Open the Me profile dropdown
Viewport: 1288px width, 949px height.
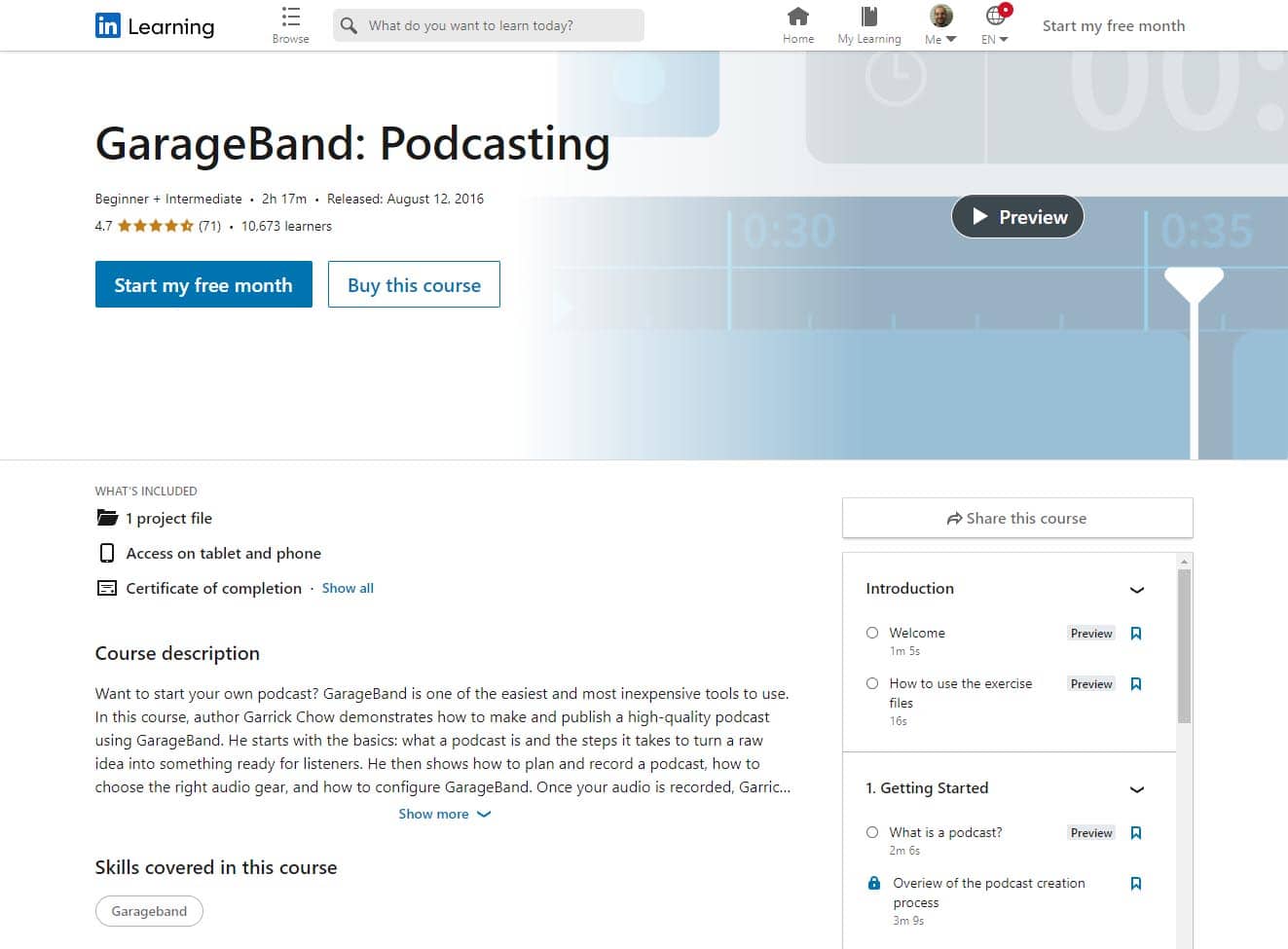(940, 25)
